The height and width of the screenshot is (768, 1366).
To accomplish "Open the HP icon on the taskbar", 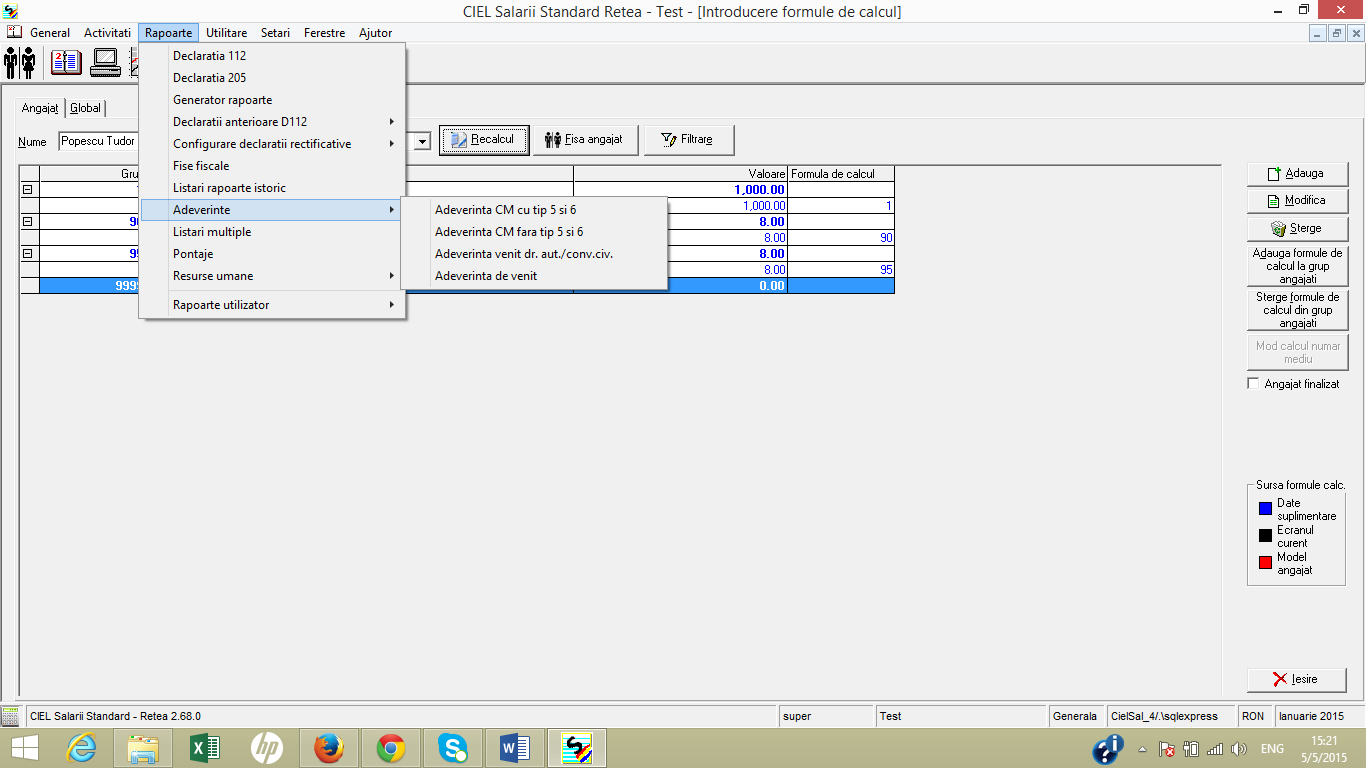I will [x=267, y=748].
